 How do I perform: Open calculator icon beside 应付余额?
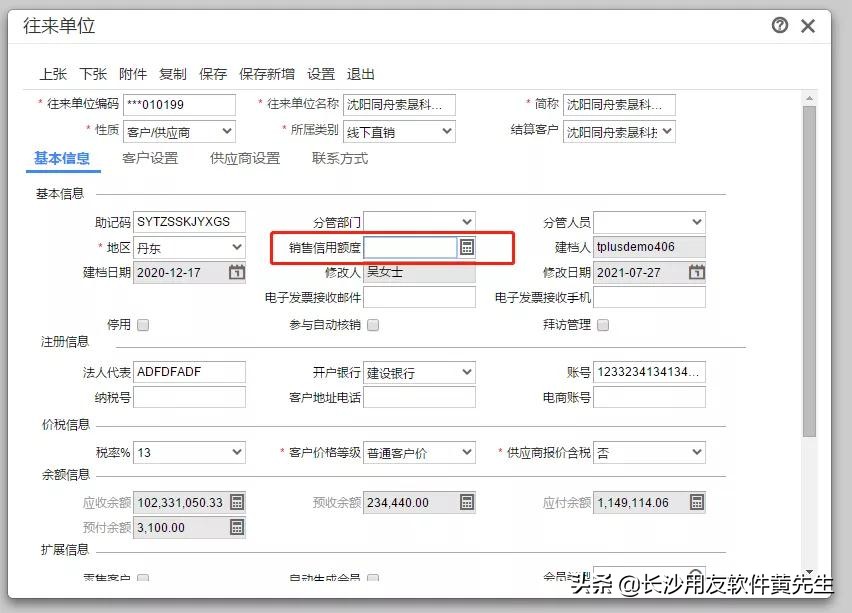[x=697, y=502]
